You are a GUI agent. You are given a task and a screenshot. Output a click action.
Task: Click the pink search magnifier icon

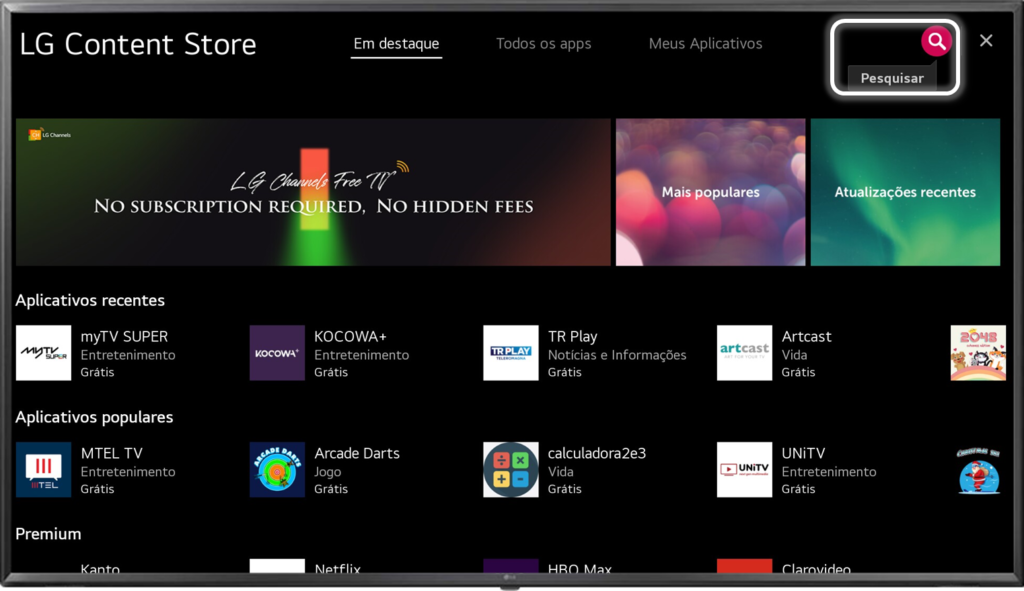tap(936, 41)
